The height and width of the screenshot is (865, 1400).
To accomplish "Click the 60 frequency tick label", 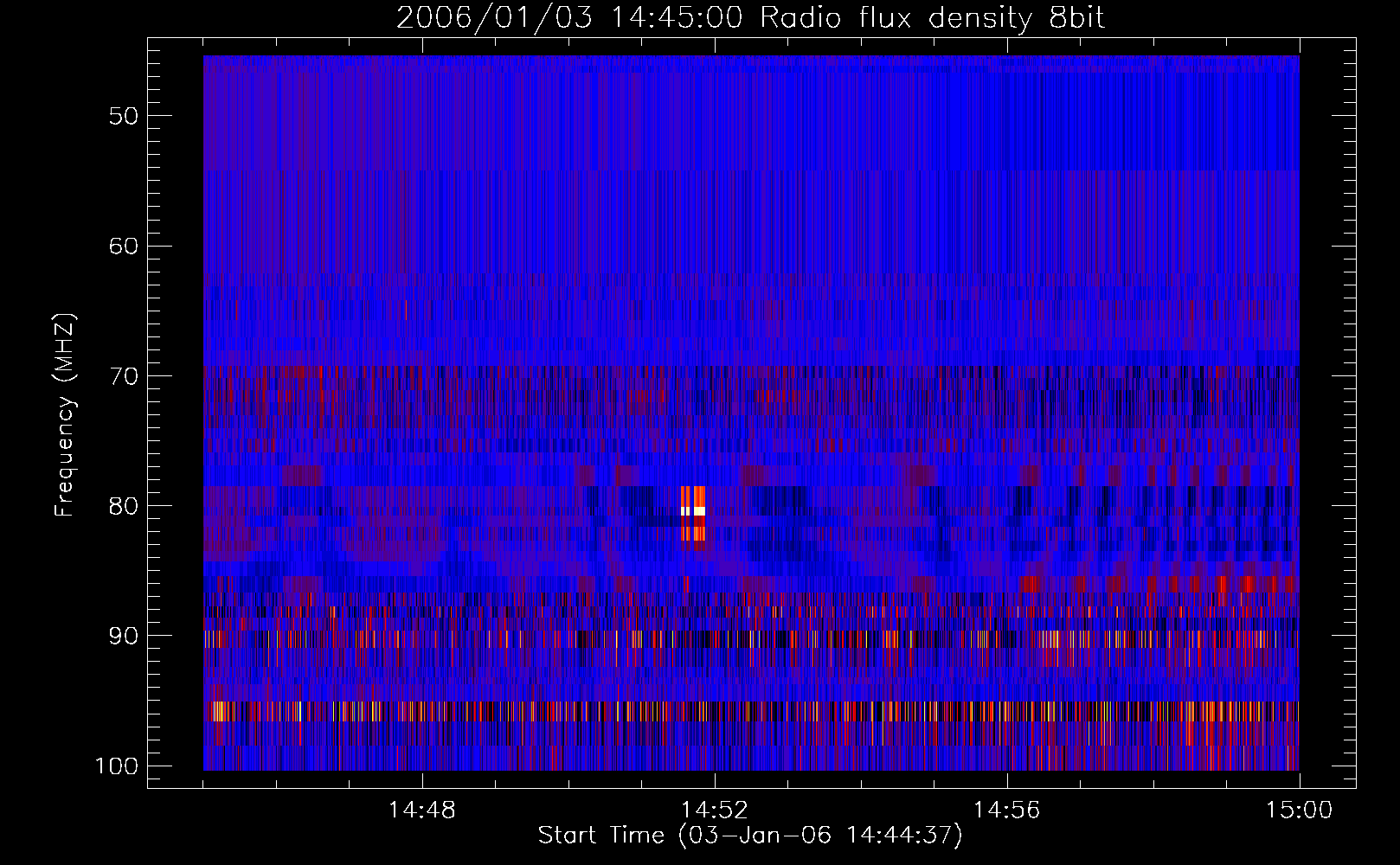I will (x=124, y=246).
